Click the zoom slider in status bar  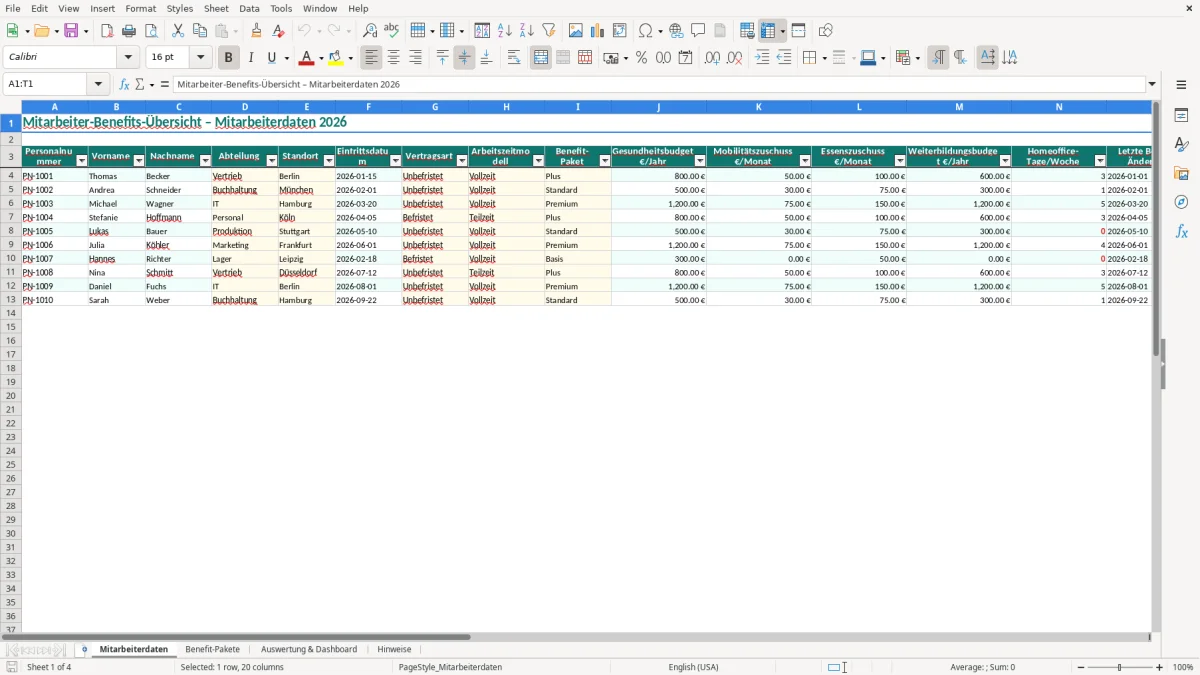pos(1120,667)
